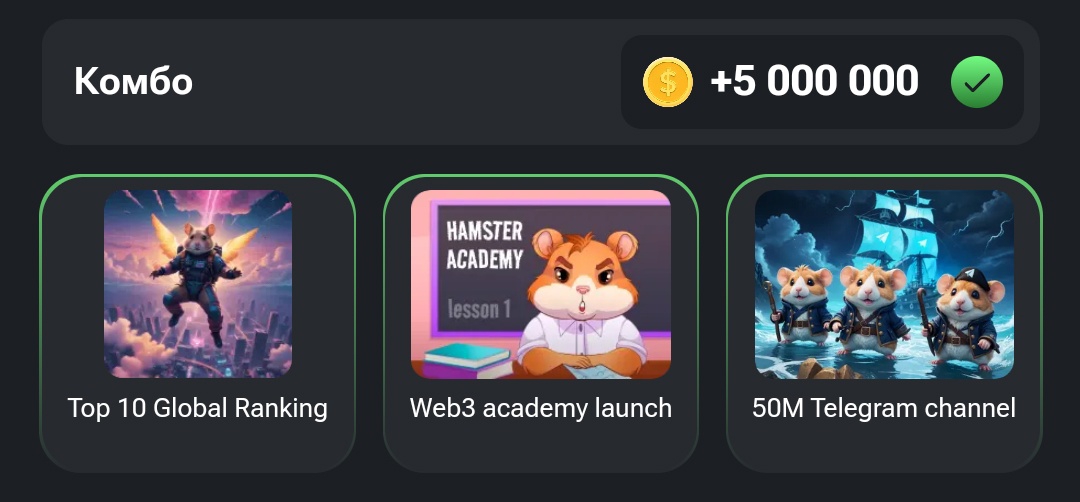Select the Top 10 Global Ranking label
This screenshot has width=1080, height=502.
point(198,408)
